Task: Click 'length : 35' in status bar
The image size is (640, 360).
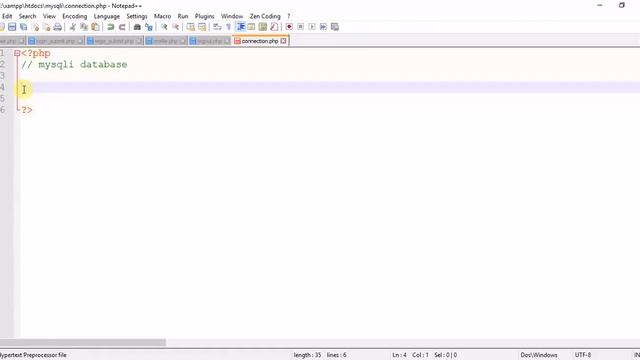Action: pos(307,355)
